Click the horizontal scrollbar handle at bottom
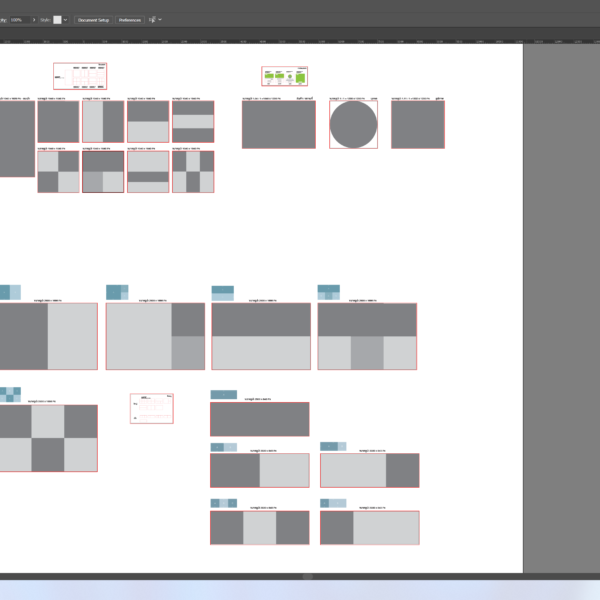This screenshot has width=600, height=600. pyautogui.click(x=308, y=576)
